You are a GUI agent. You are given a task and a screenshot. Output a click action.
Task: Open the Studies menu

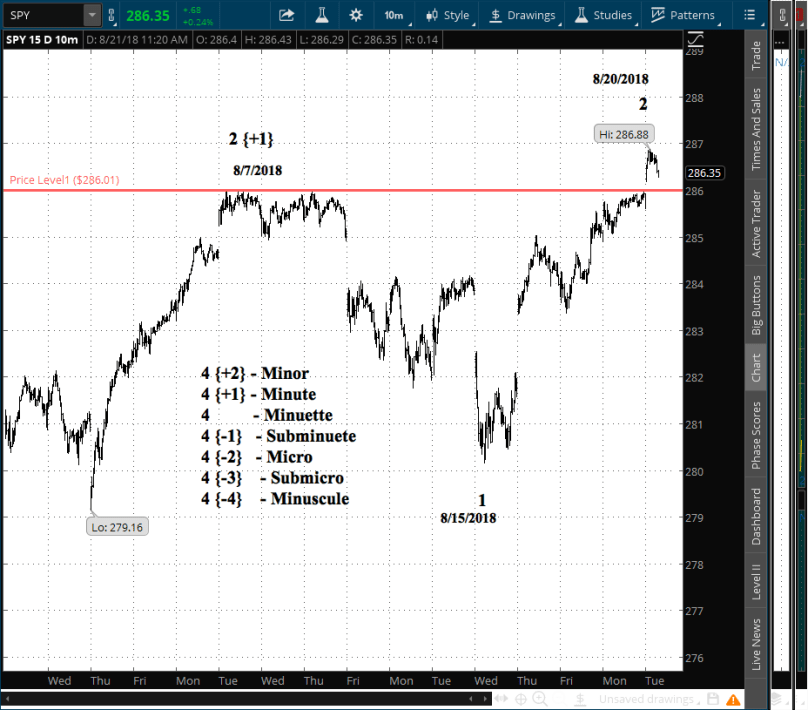coord(603,15)
